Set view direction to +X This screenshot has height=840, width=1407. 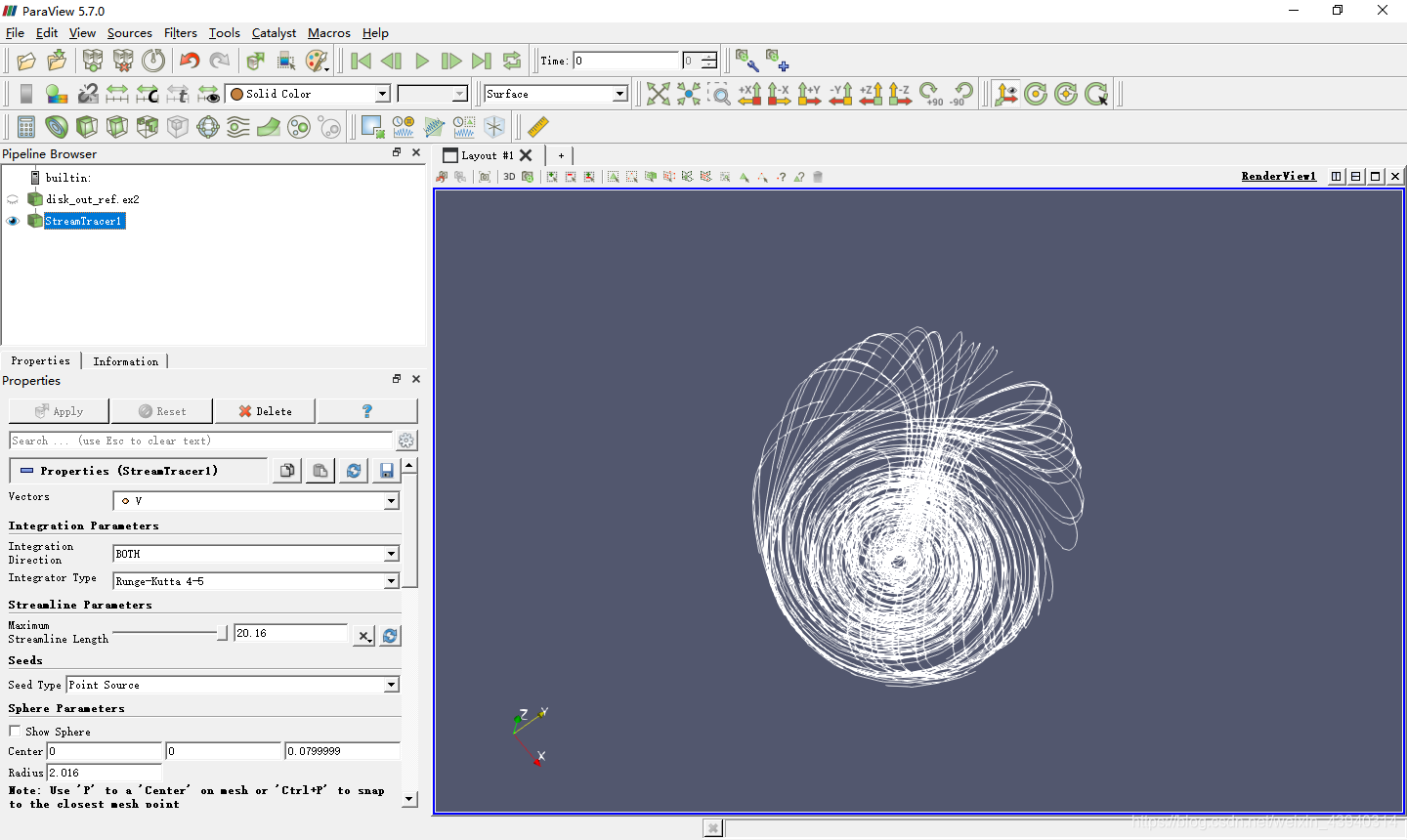[749, 94]
